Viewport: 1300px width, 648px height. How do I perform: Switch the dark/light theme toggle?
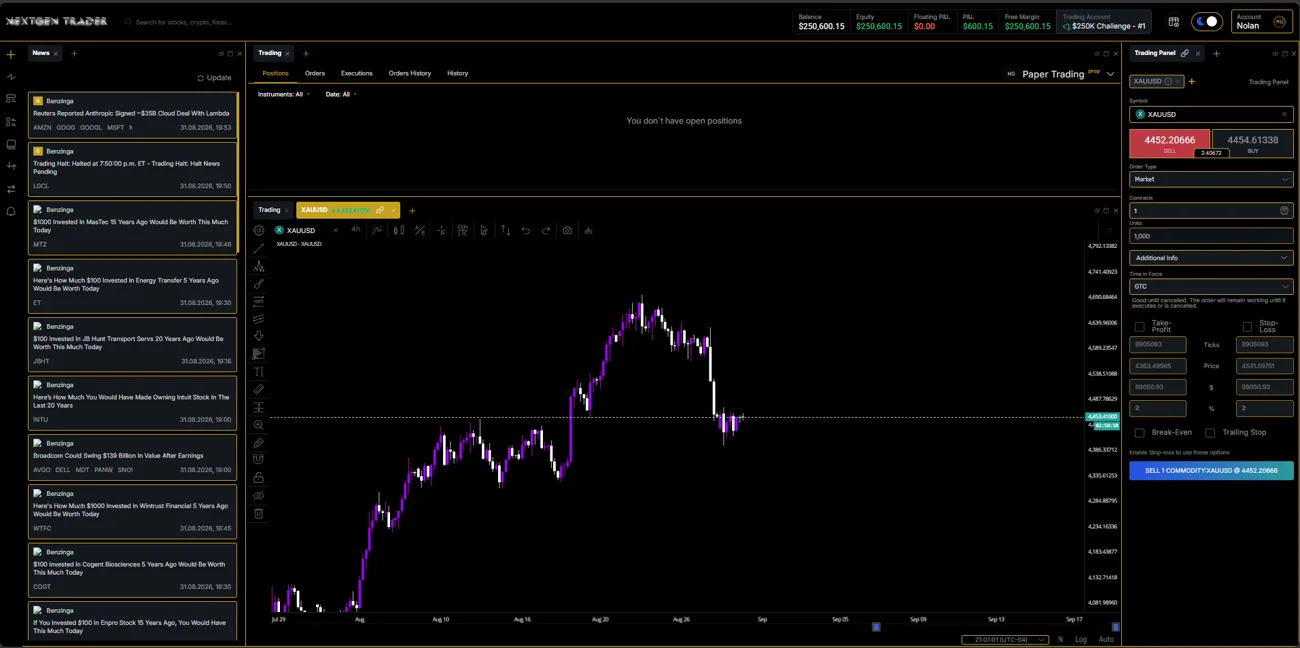click(1207, 21)
